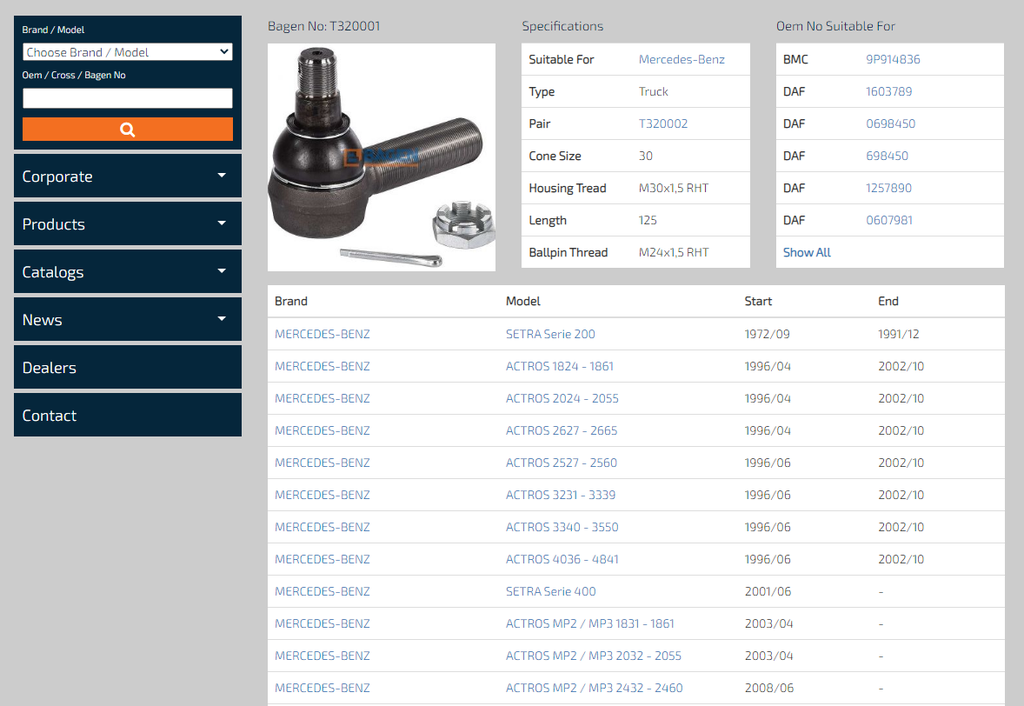Open the SETRA Serie 200 model link

pos(551,334)
